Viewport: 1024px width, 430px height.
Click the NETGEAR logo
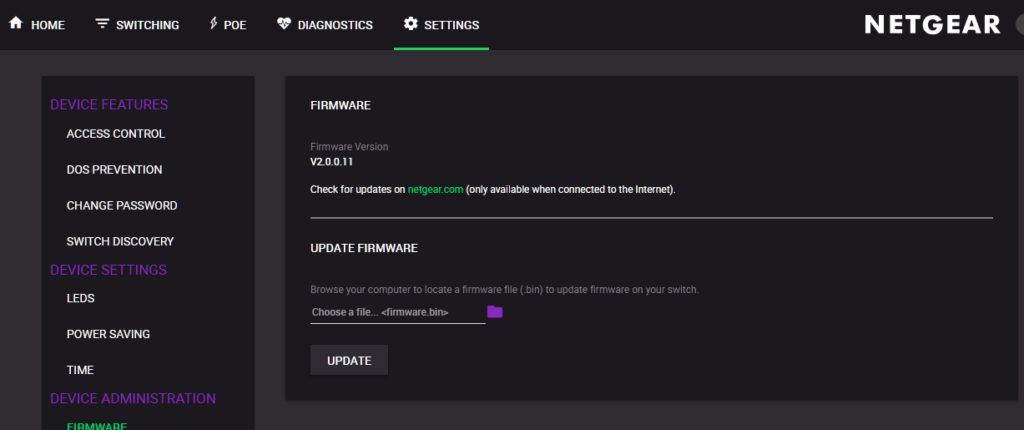[x=933, y=25]
